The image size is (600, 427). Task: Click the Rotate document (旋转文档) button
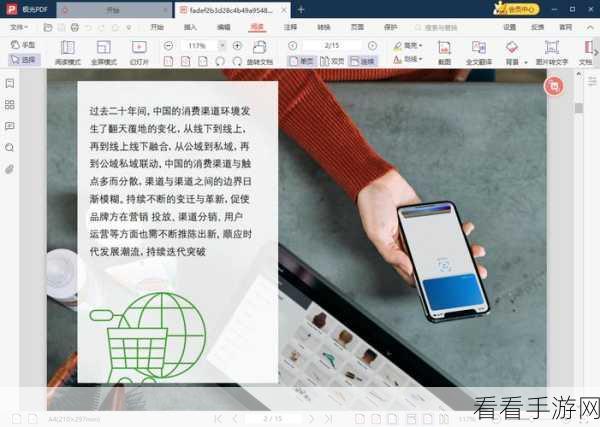(260, 52)
